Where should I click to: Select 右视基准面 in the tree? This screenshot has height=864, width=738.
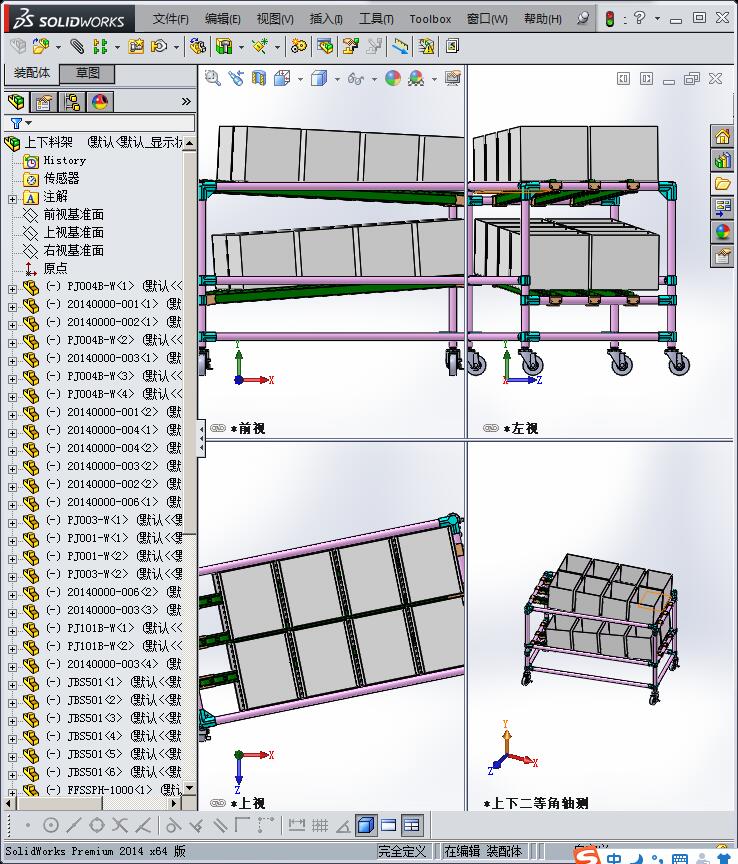(x=73, y=250)
